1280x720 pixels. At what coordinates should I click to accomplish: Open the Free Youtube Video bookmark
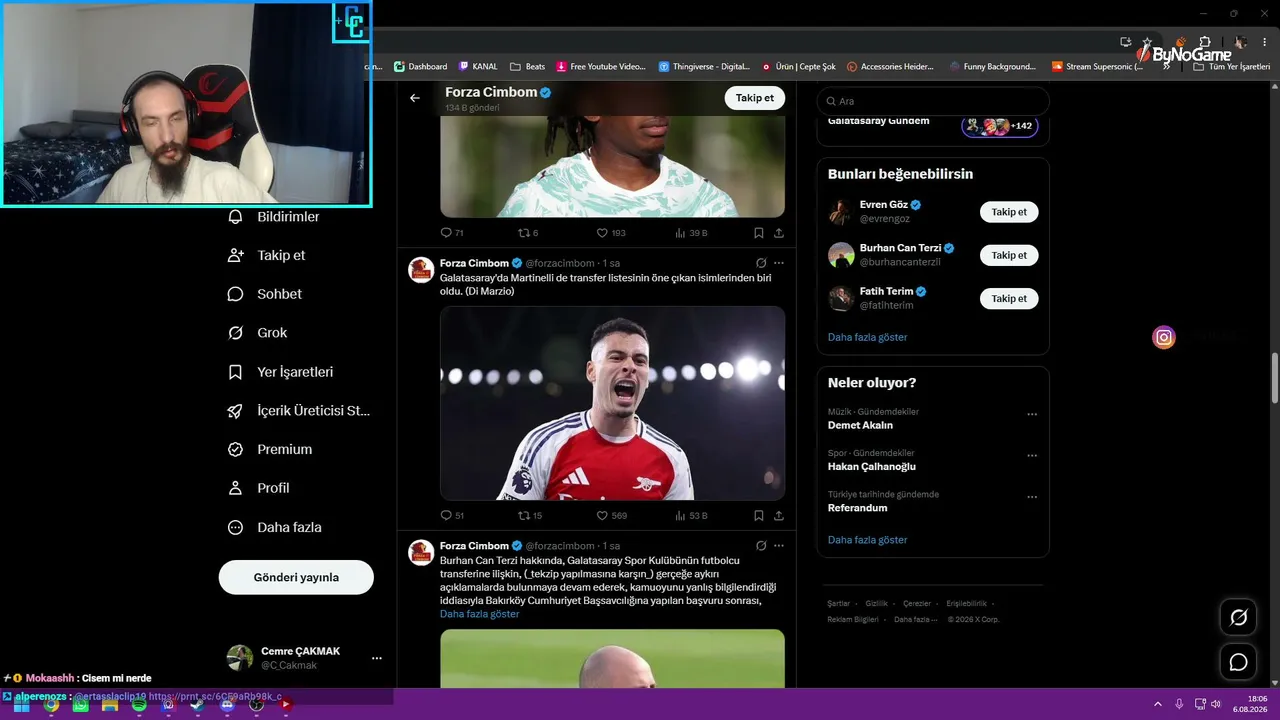click(602, 67)
